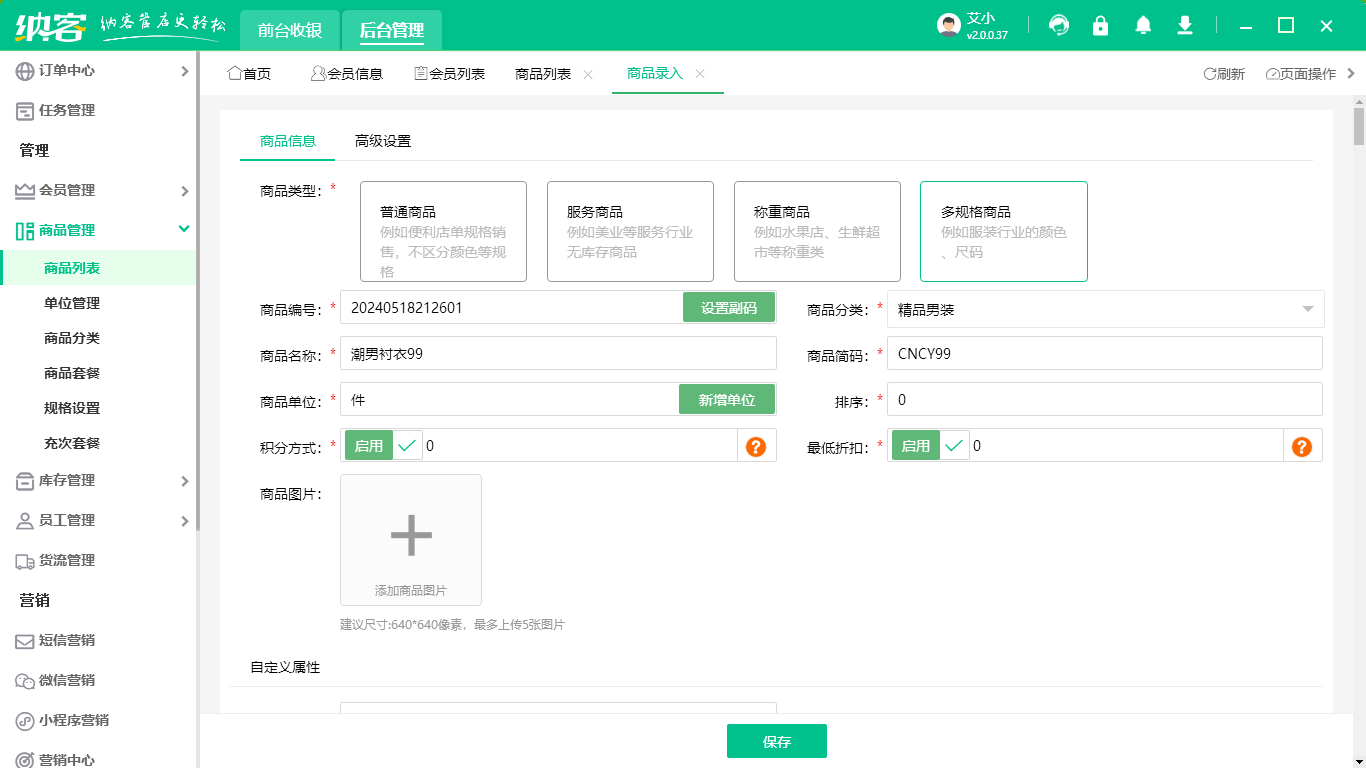Image resolution: width=1366 pixels, height=768 pixels.
Task: Select 服务商品 product type
Action: click(x=630, y=231)
